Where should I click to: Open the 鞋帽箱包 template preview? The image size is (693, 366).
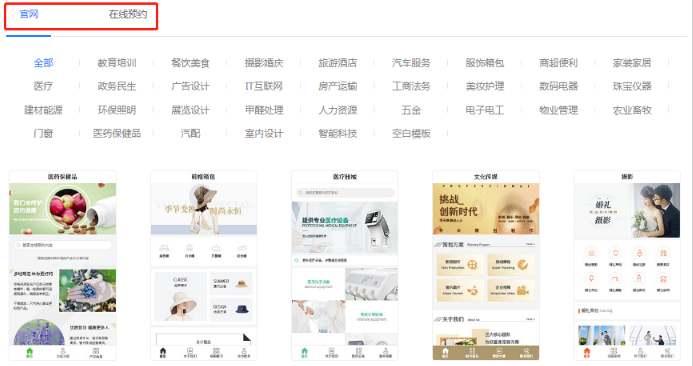(204, 265)
